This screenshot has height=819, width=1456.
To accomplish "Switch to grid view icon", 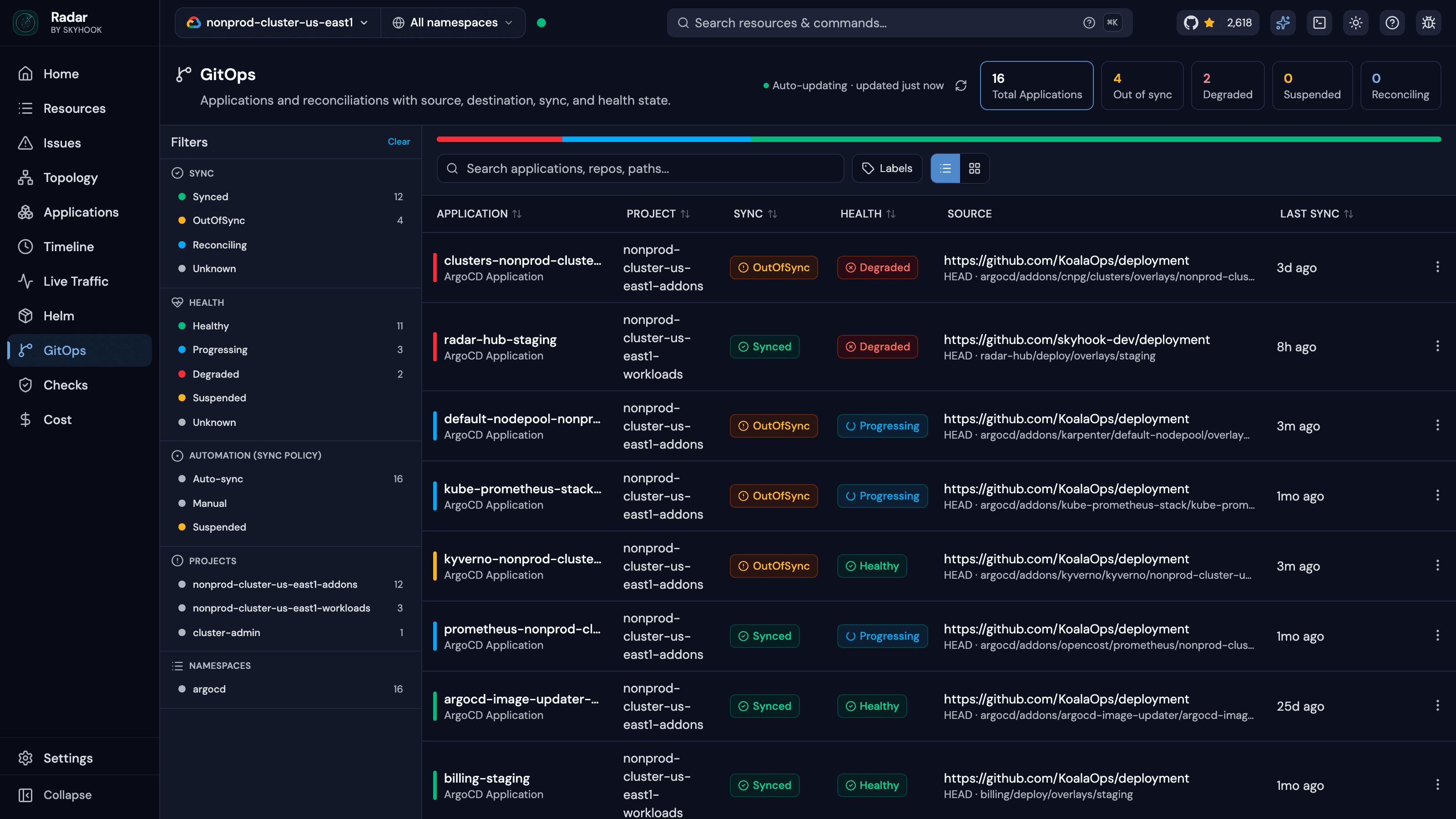I will tap(975, 168).
